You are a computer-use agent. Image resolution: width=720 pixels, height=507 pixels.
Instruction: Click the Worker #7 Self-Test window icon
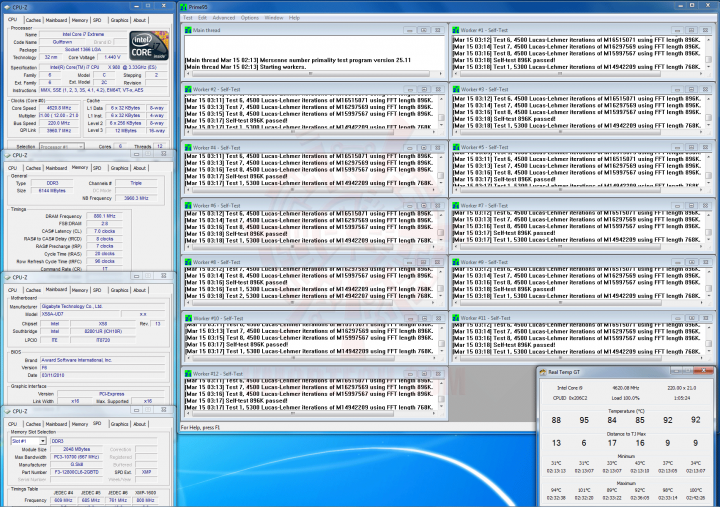[x=456, y=205]
